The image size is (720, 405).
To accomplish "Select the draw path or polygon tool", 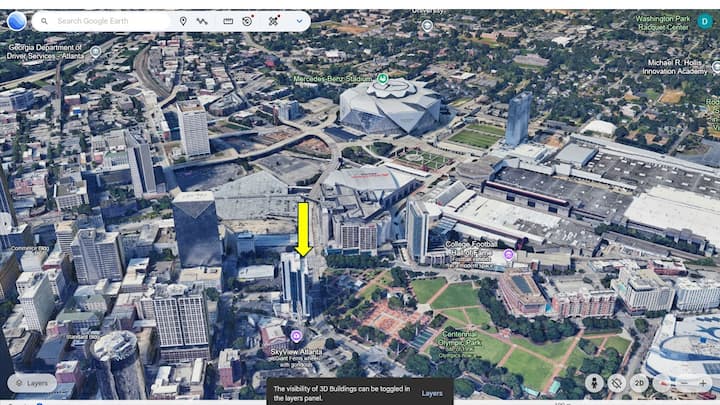I will 203,21.
